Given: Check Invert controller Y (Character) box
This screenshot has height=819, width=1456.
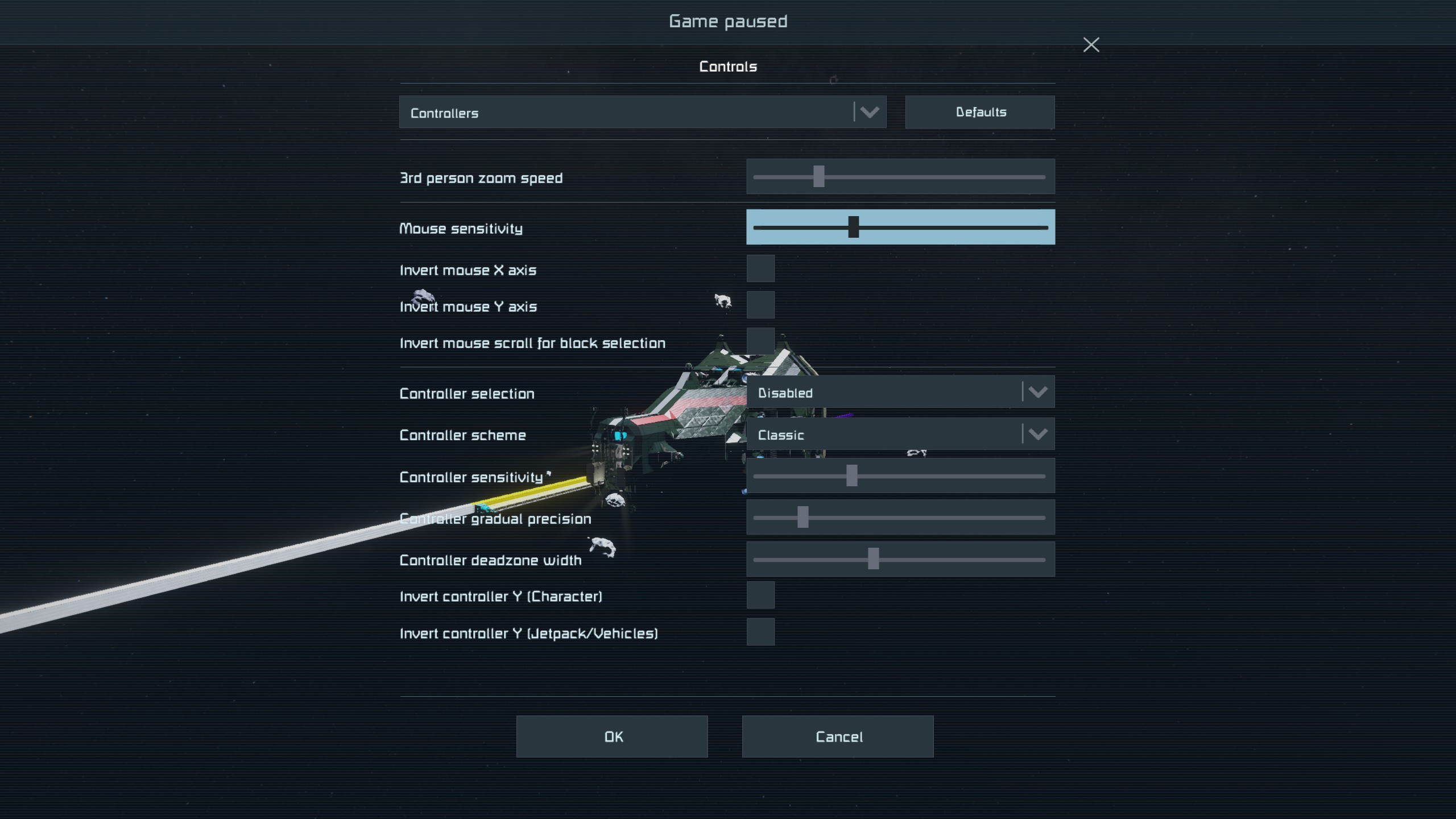Looking at the screenshot, I should pos(760,595).
